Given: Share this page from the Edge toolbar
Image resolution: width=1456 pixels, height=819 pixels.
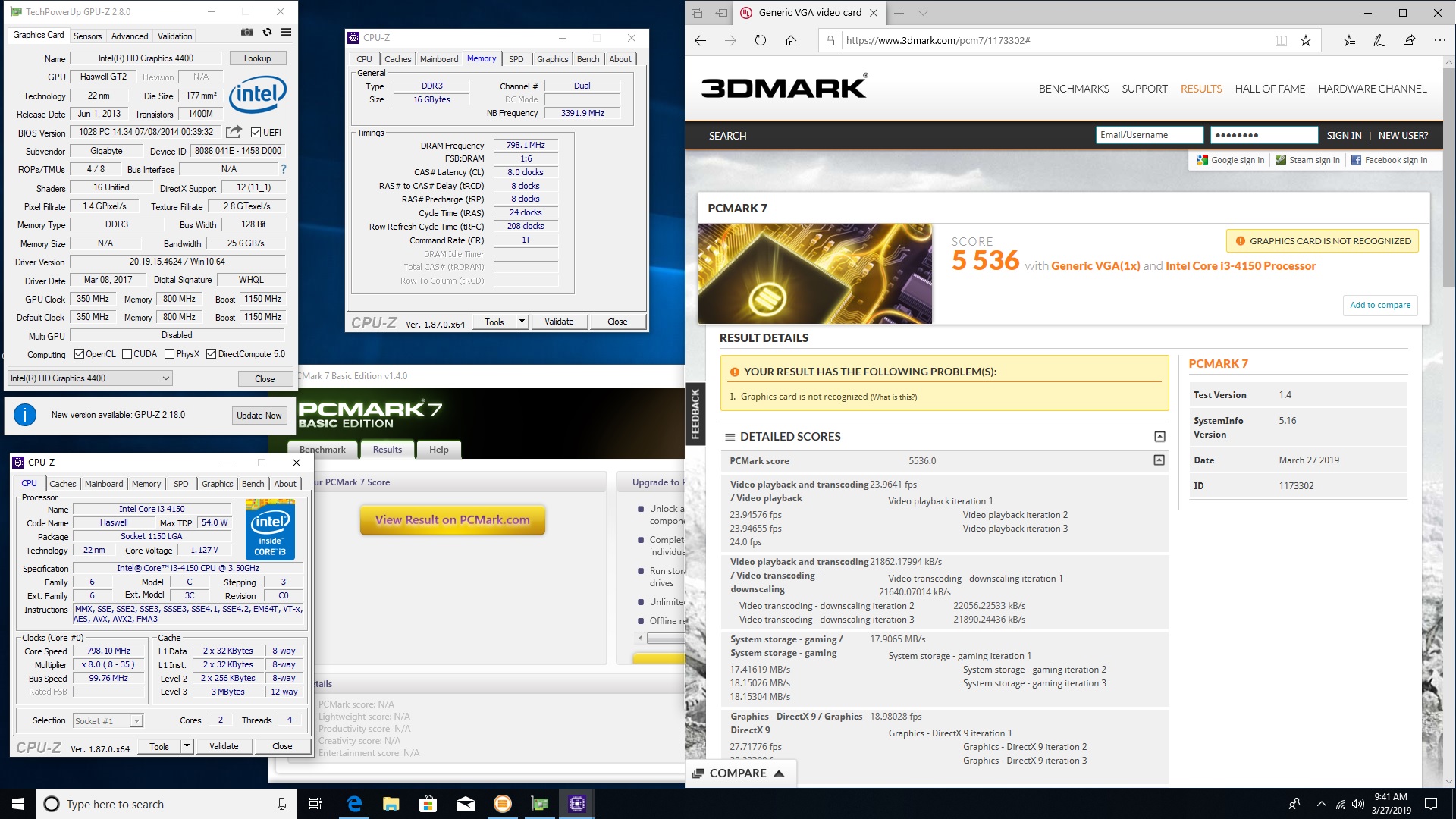Looking at the screenshot, I should (x=1409, y=41).
